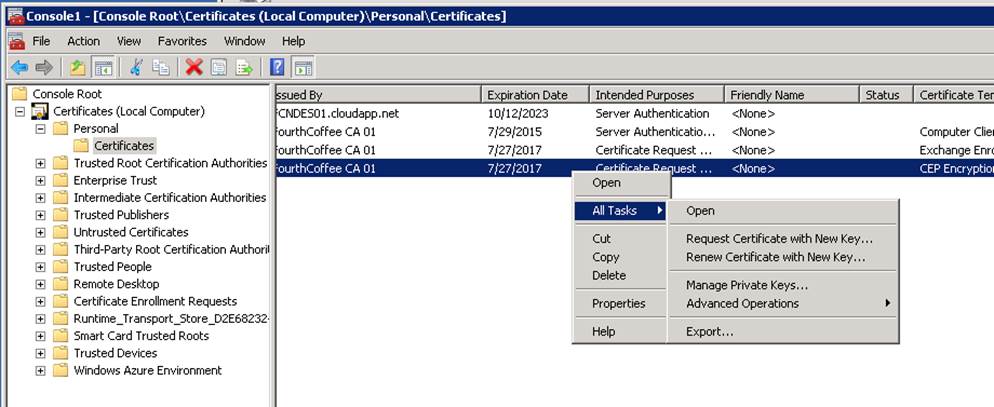Click the Cut scissors toolbar icon
The height and width of the screenshot is (407, 994).
[x=136, y=67]
